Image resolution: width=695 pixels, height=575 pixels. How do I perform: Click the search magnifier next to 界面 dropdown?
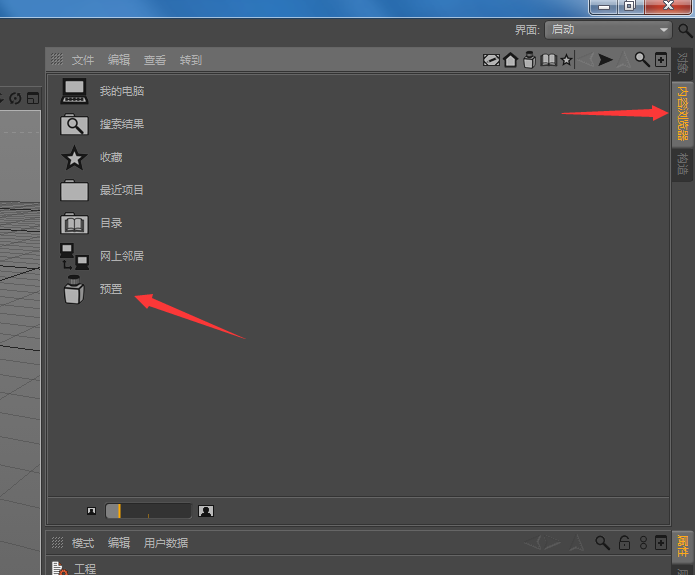point(685,30)
